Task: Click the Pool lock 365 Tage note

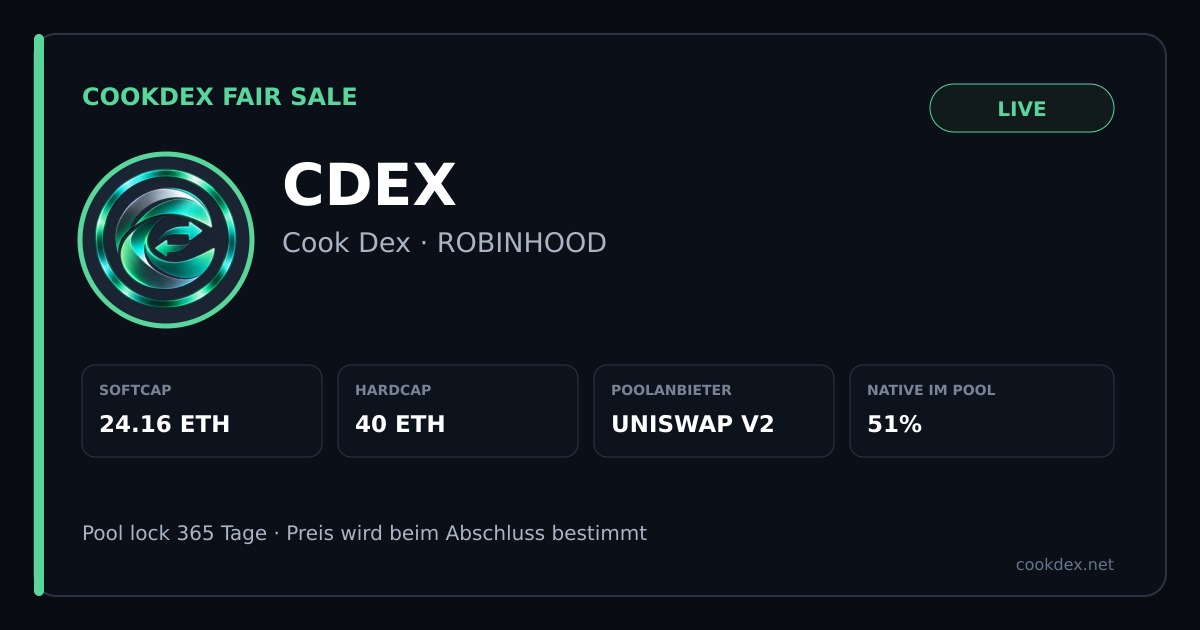Action: point(364,533)
